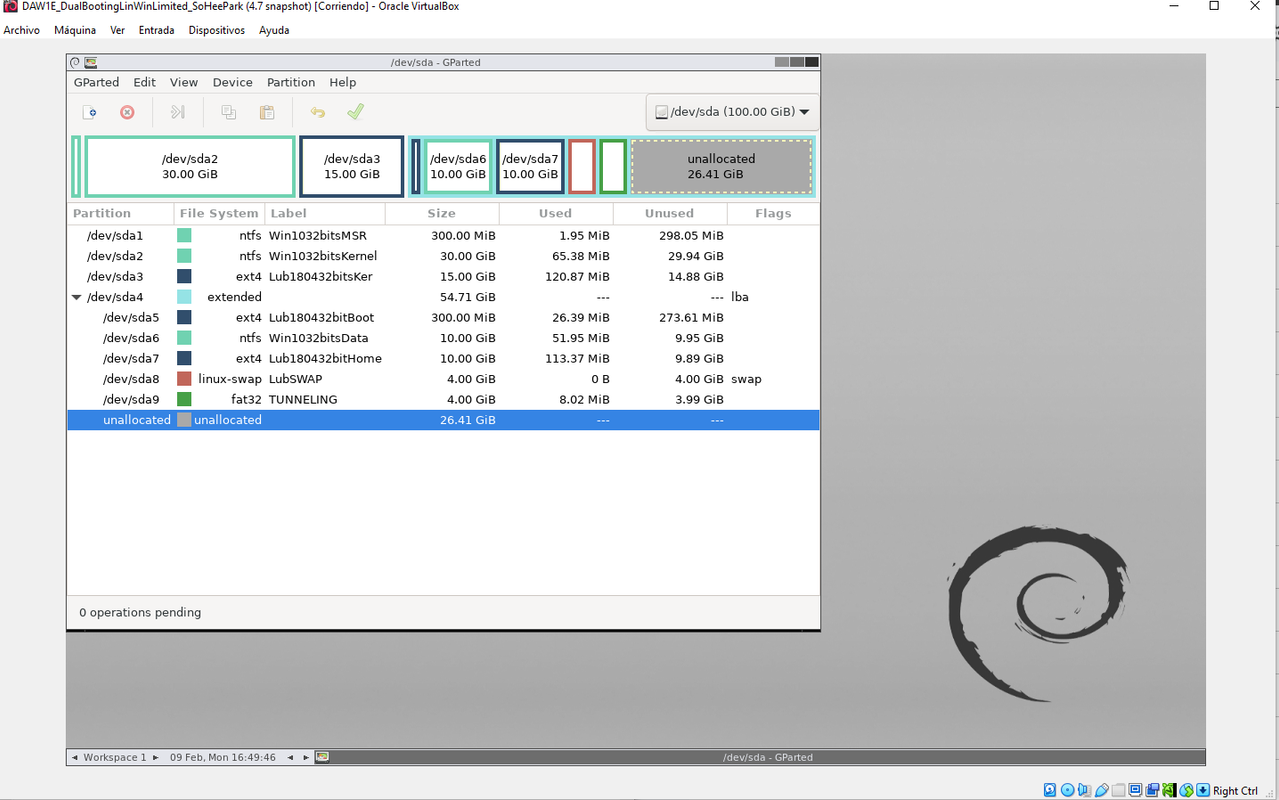Open the Edit menu in GParted

pyautogui.click(x=145, y=82)
